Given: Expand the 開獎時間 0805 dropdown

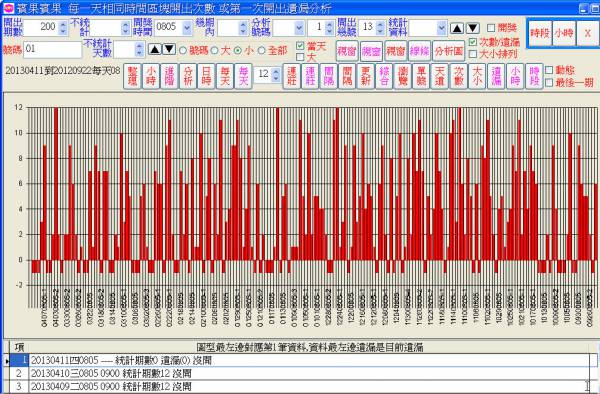Looking at the screenshot, I should 187,28.
